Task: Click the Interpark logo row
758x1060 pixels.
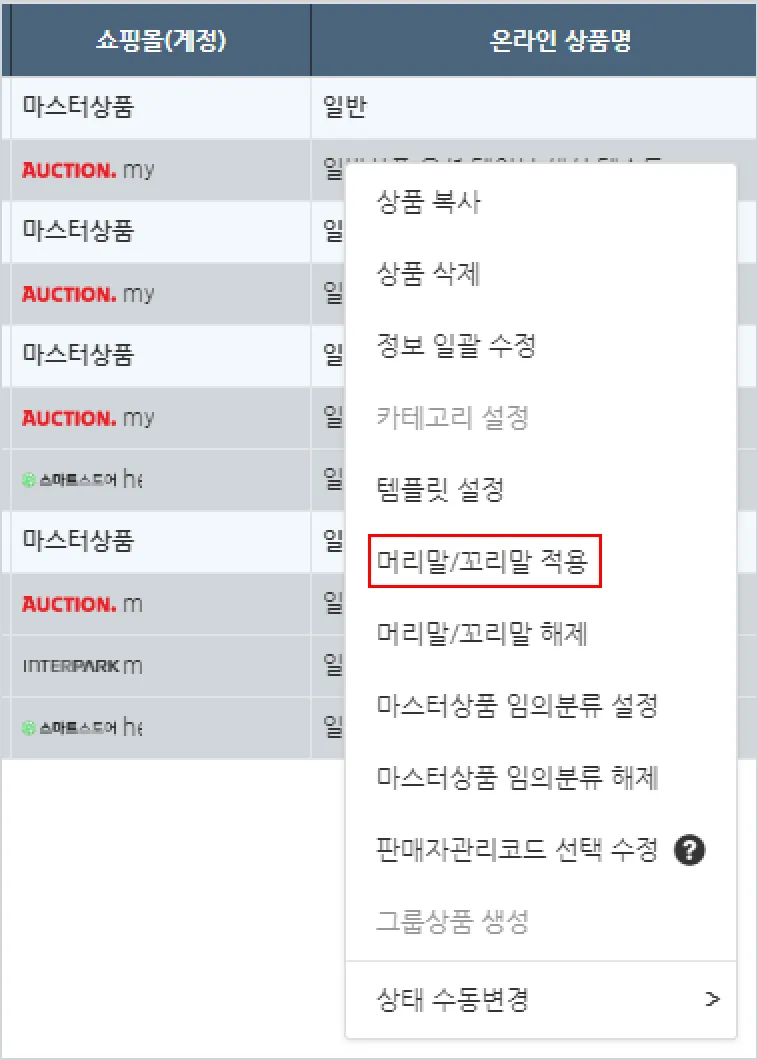Action: click(83, 666)
